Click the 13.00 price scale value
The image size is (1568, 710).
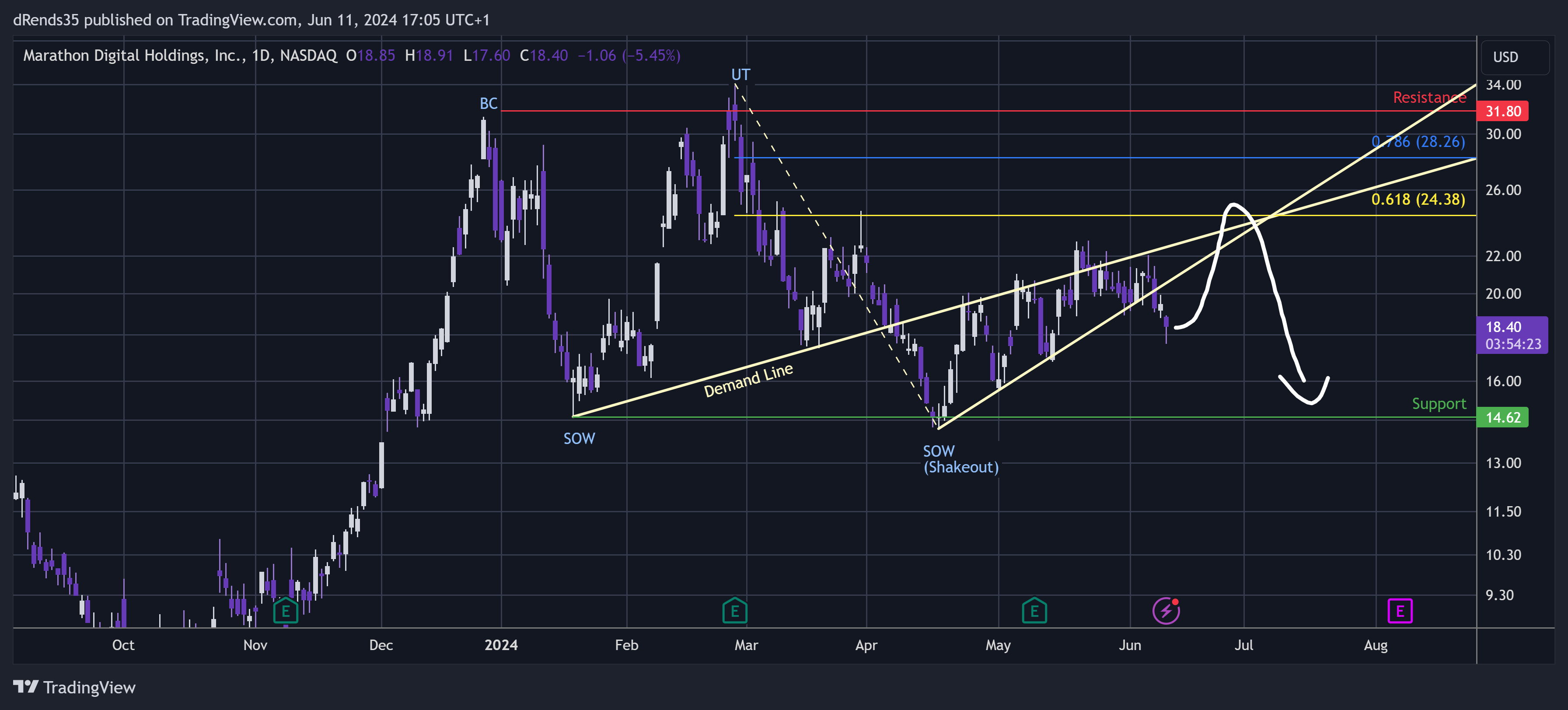[x=1503, y=463]
